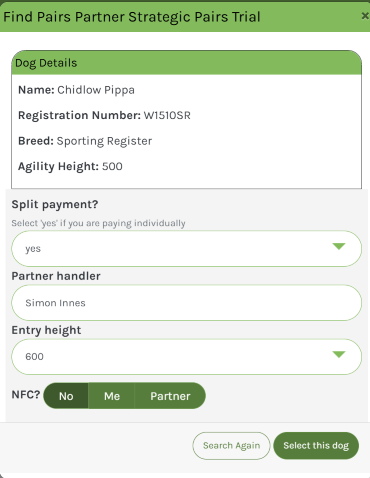
Task: Click the Split payment dropdown arrow
Action: point(339,246)
